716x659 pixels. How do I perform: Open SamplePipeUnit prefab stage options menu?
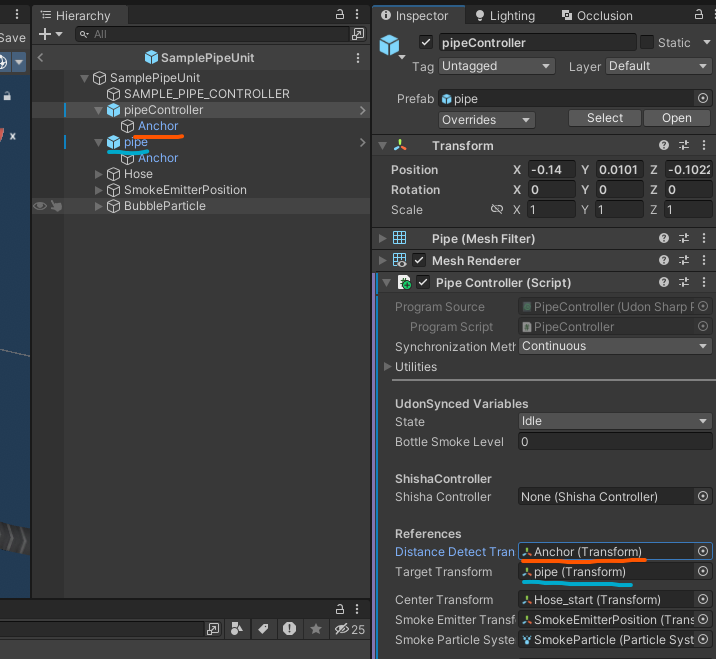point(358,58)
